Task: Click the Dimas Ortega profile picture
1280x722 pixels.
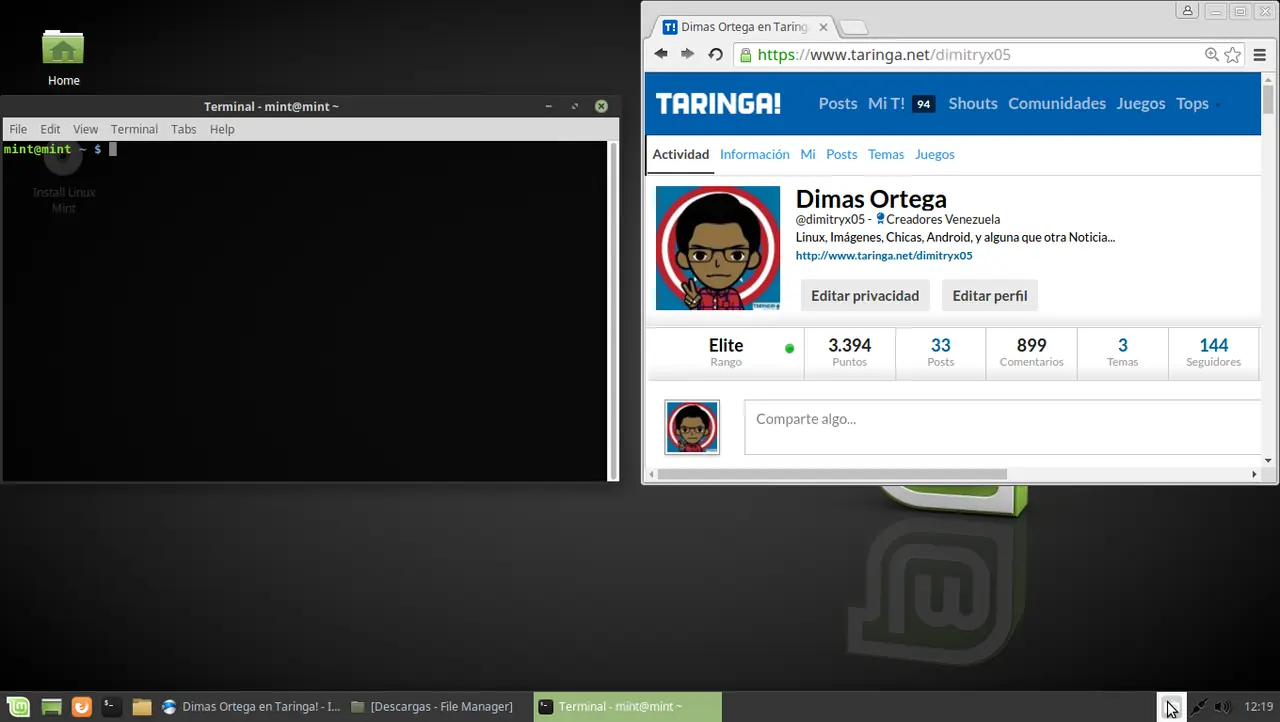Action: (x=717, y=247)
